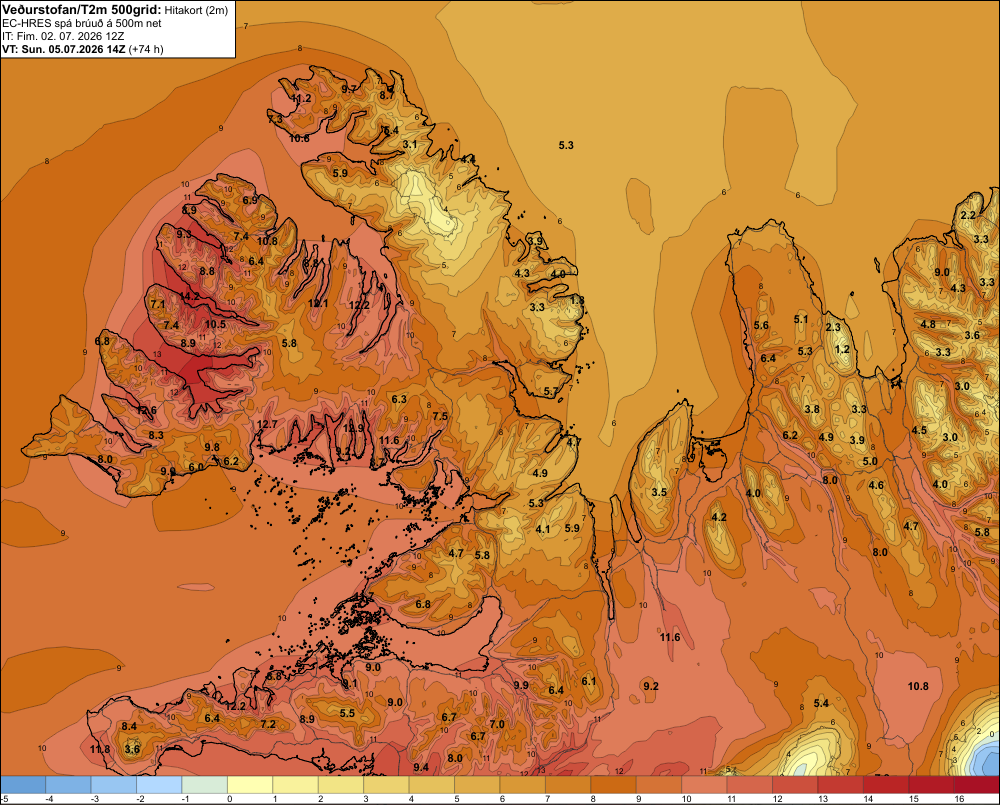Select the light yellow legend swatch between 0 and 1
This screenshot has width=1000, height=805.
[x=251, y=785]
